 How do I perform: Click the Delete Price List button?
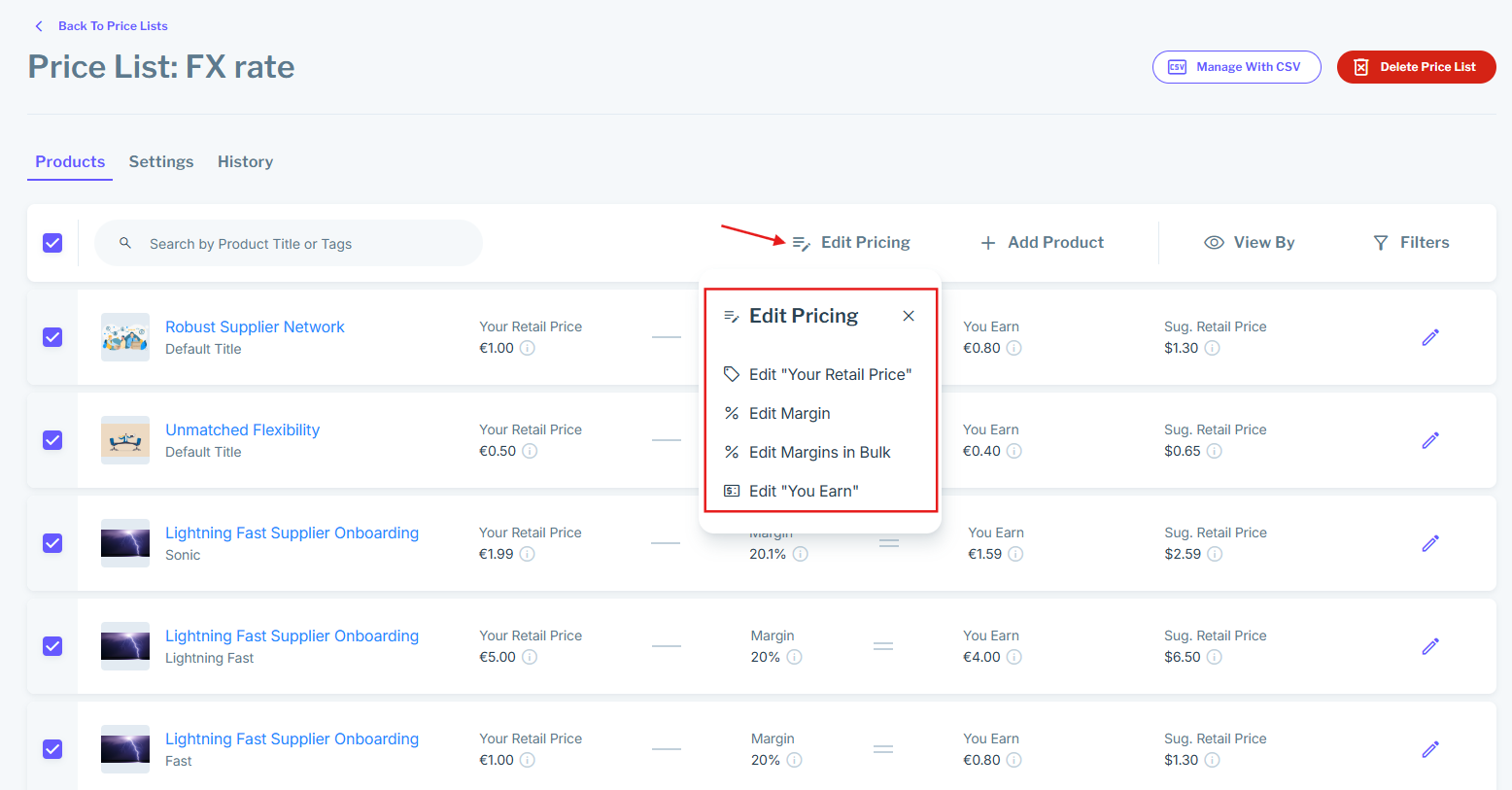point(1416,67)
